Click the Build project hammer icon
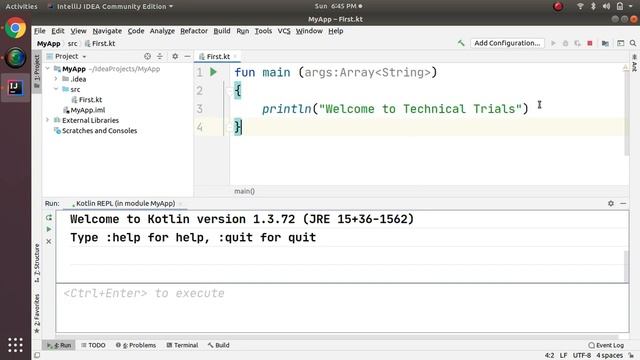Image resolution: width=640 pixels, height=360 pixels. click(461, 43)
